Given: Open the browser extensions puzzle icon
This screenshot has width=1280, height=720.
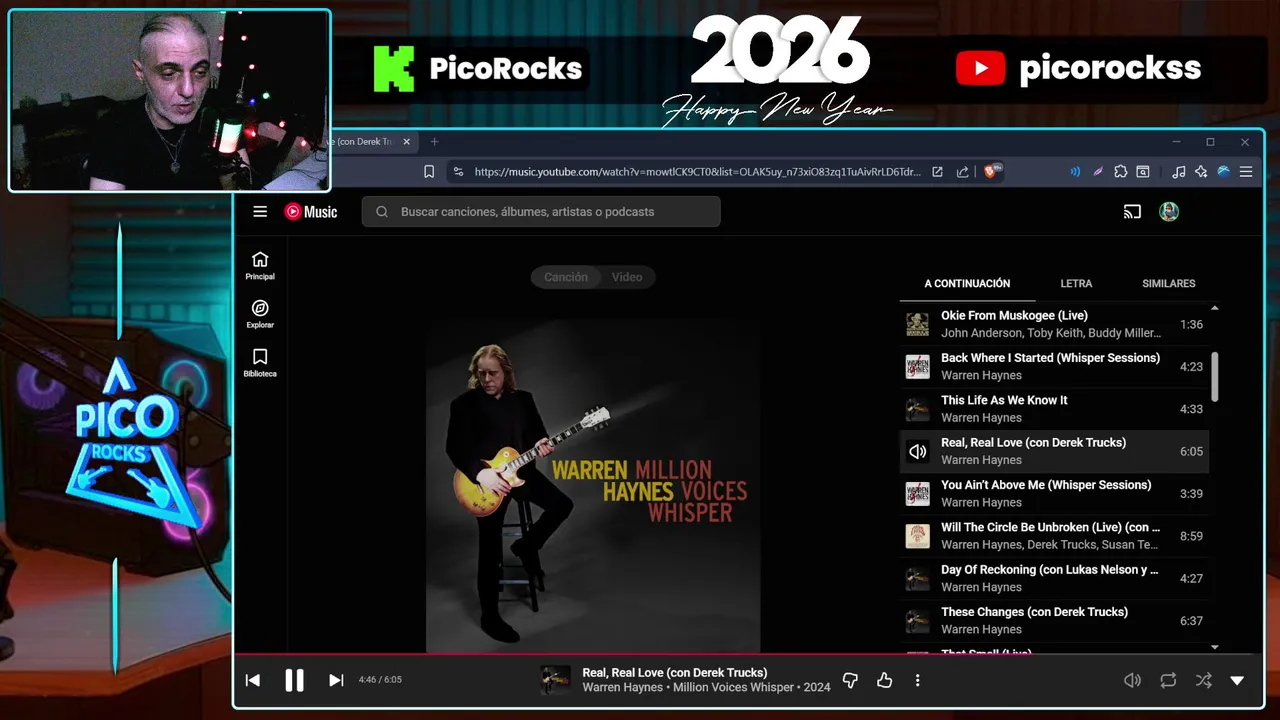Looking at the screenshot, I should (x=1120, y=172).
